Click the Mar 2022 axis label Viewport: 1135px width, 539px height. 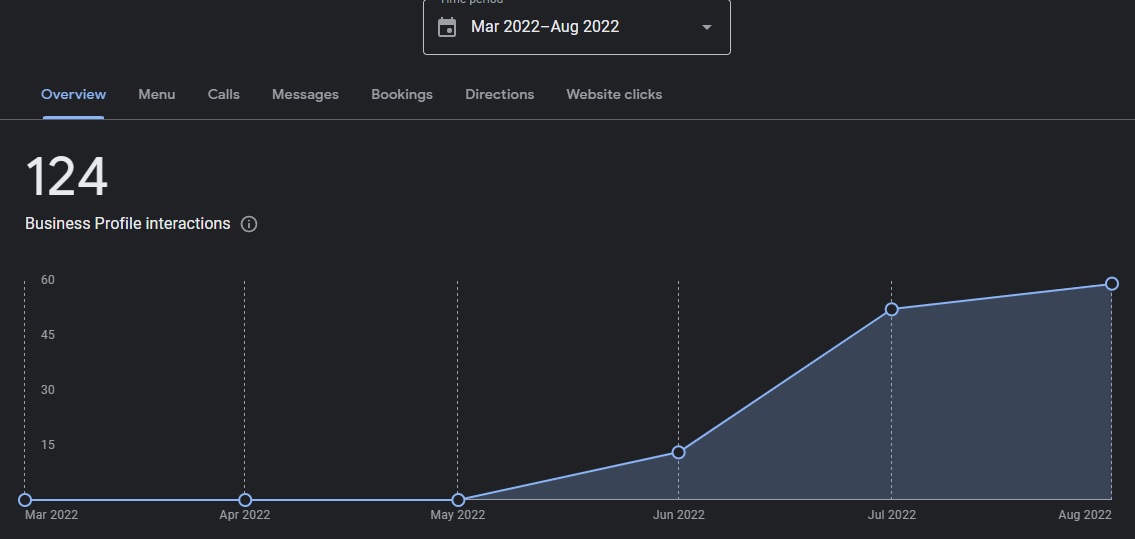point(51,515)
